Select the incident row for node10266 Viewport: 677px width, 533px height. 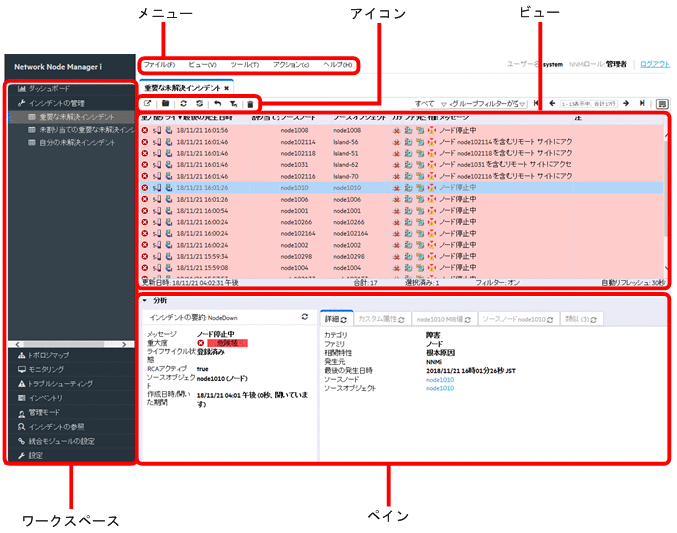(x=402, y=222)
